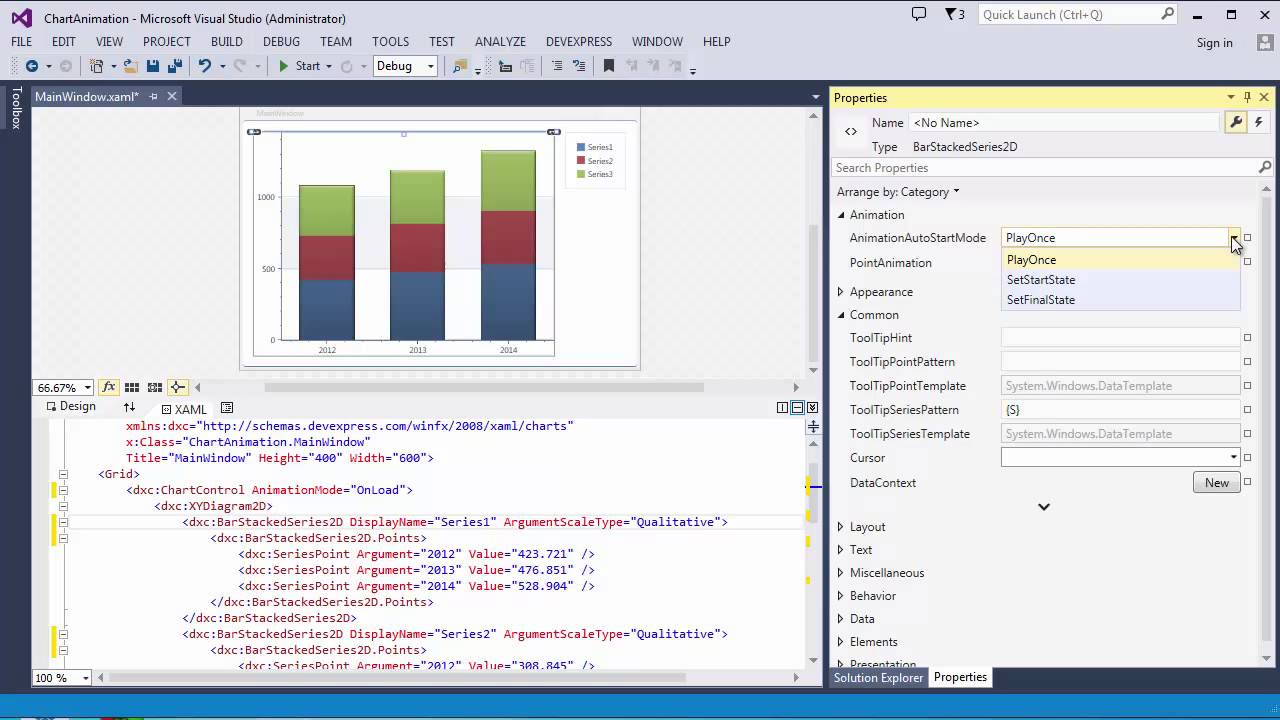Click the show snap grid icon
1280x720 pixels.
(132, 387)
